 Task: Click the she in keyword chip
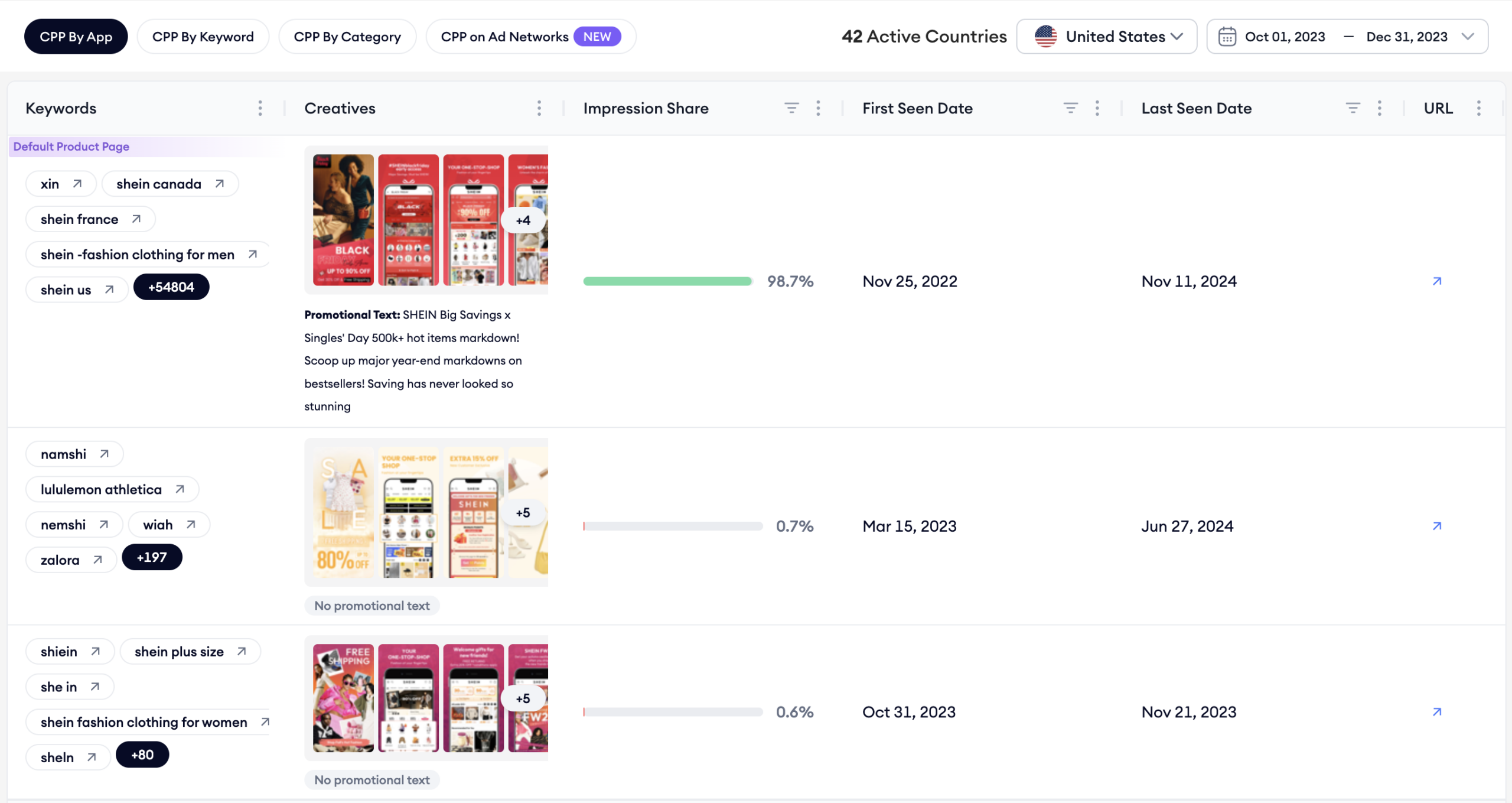point(70,687)
